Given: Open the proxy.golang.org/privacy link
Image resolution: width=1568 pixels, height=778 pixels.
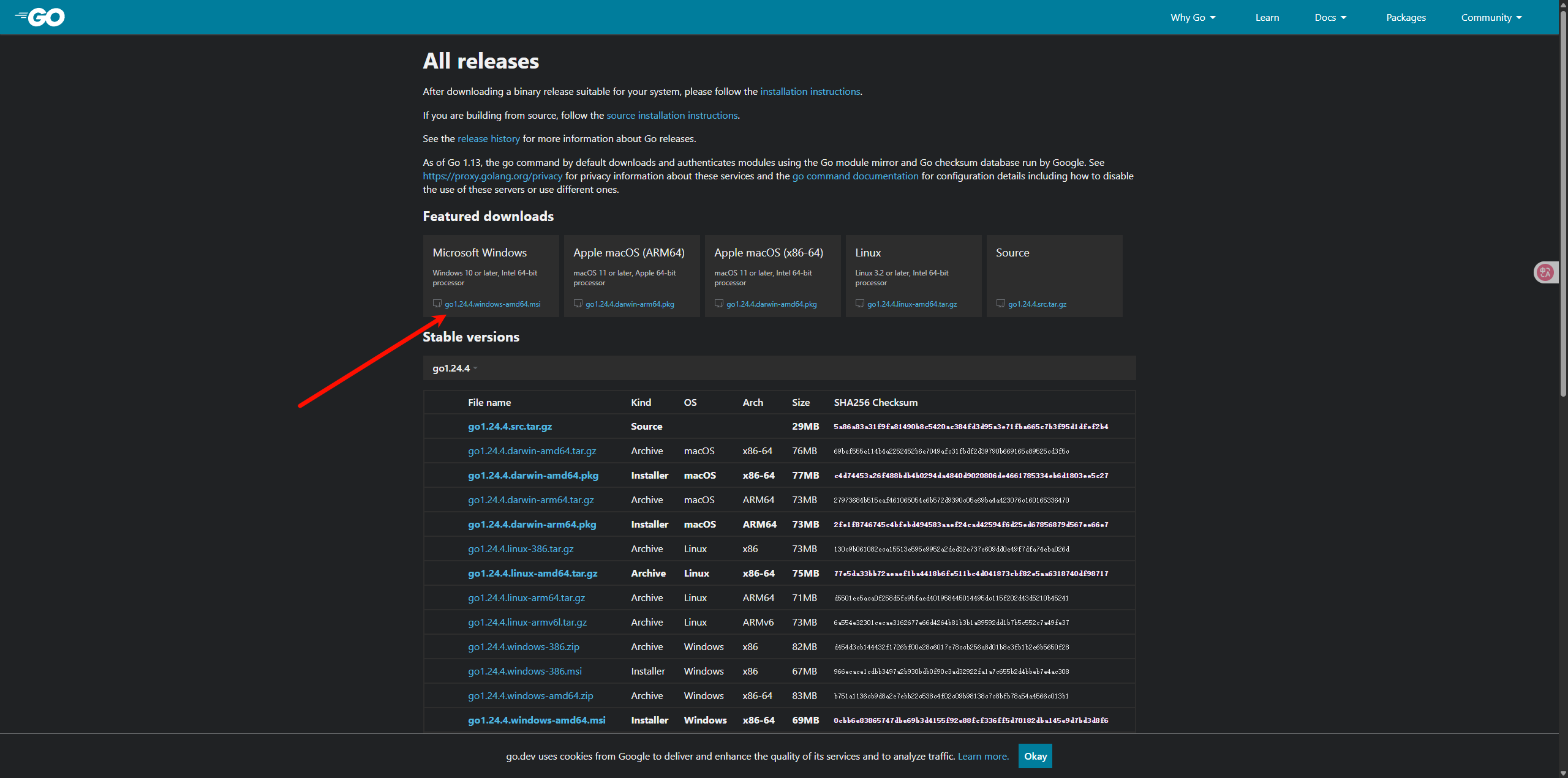Looking at the screenshot, I should tap(492, 176).
